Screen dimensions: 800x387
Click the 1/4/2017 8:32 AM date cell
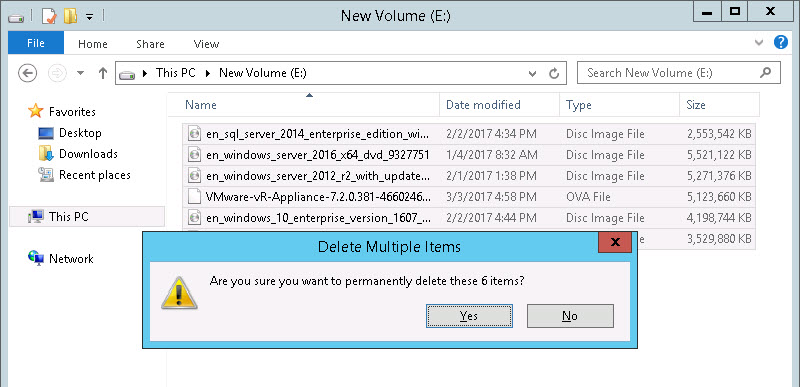[491, 155]
